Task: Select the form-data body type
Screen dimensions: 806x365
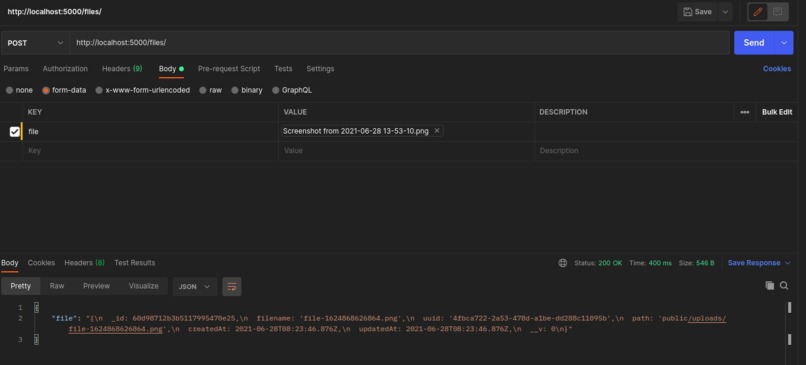Action: point(64,90)
